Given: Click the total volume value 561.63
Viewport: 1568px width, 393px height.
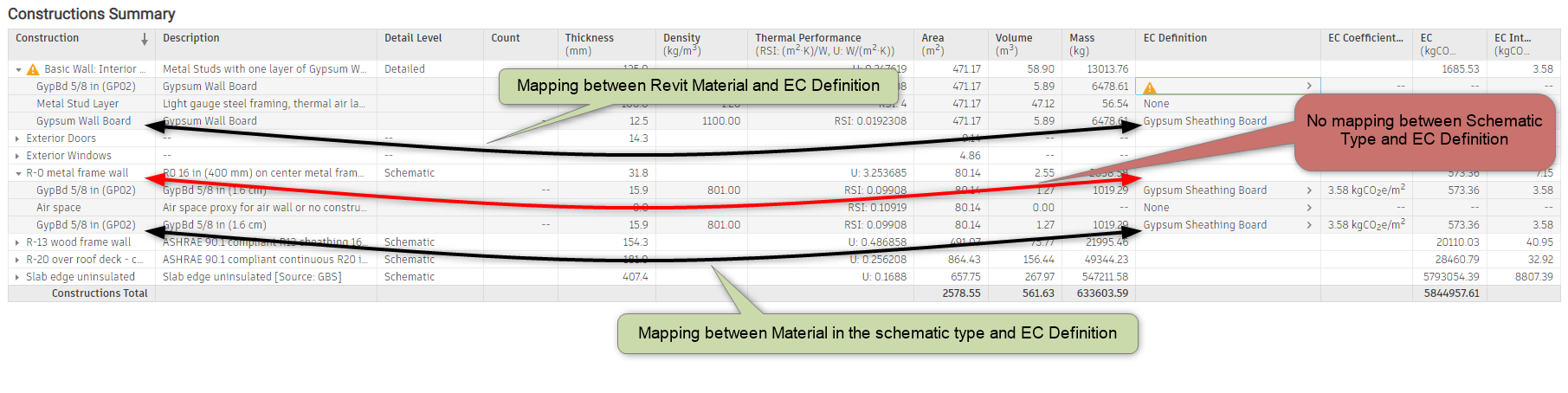Looking at the screenshot, I should [x=1038, y=293].
